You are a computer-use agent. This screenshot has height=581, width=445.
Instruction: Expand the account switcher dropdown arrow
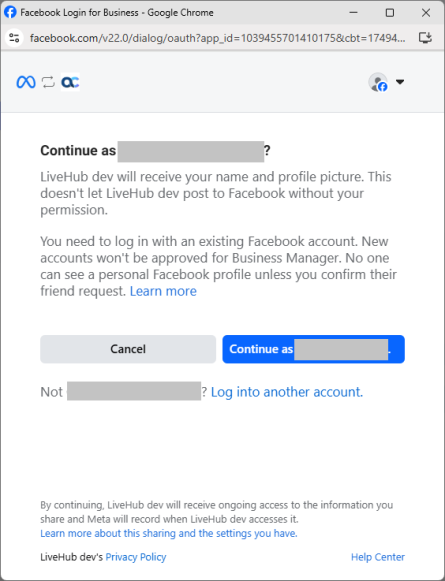click(x=400, y=82)
